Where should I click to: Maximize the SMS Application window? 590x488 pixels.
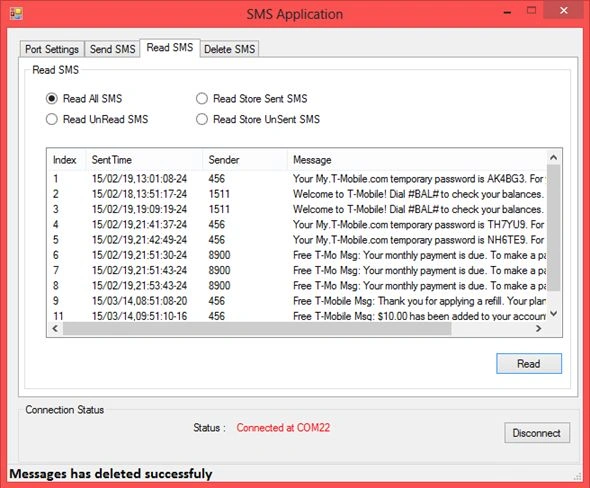[531, 11]
